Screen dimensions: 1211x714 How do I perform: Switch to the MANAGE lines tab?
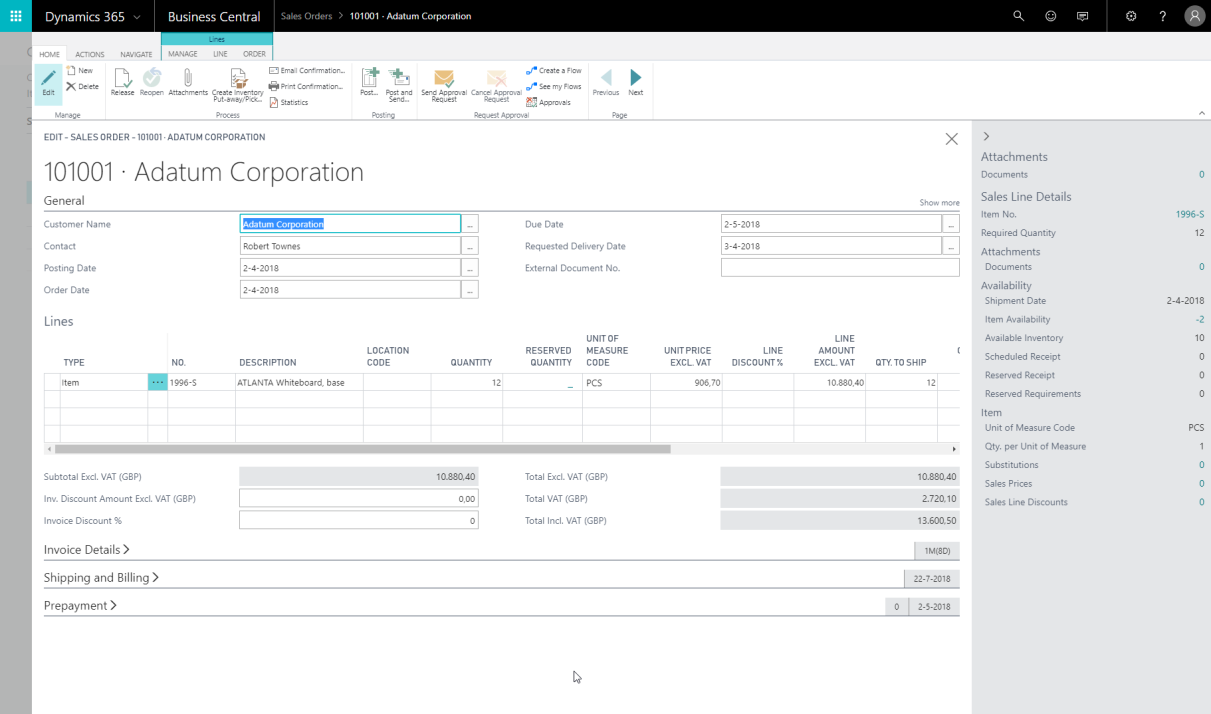coord(183,54)
